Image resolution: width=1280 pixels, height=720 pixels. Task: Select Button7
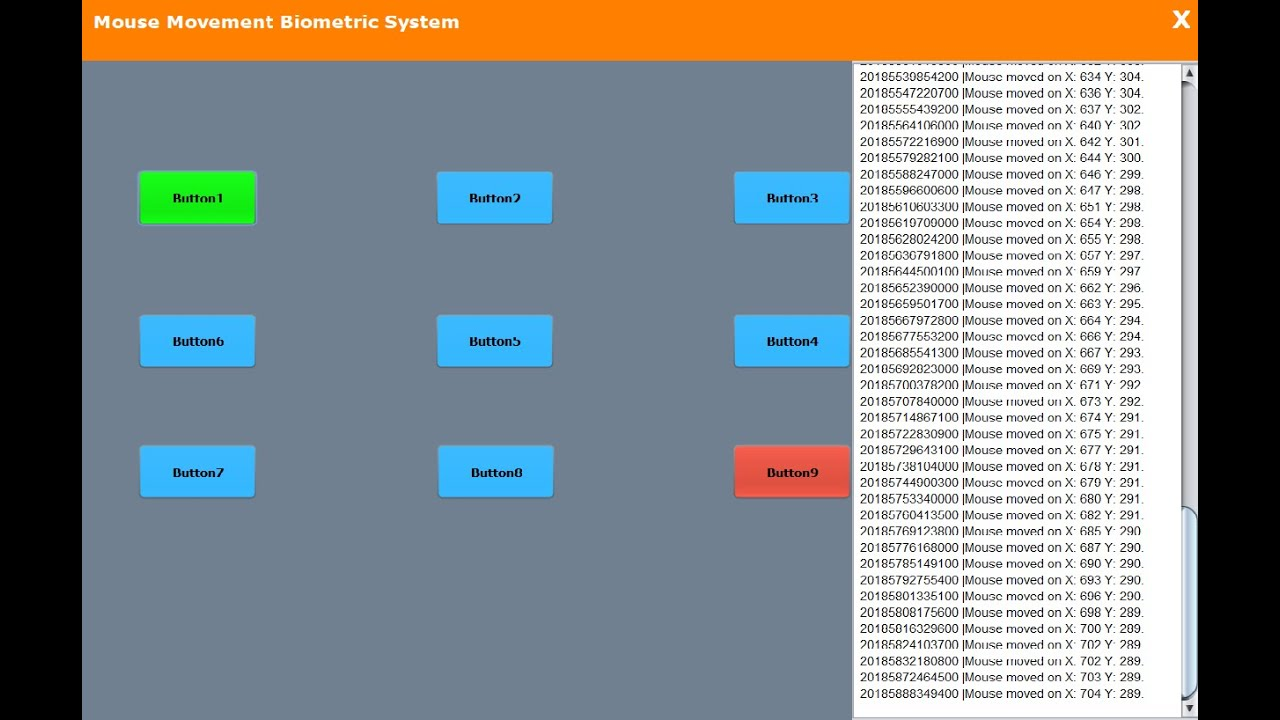(197, 472)
